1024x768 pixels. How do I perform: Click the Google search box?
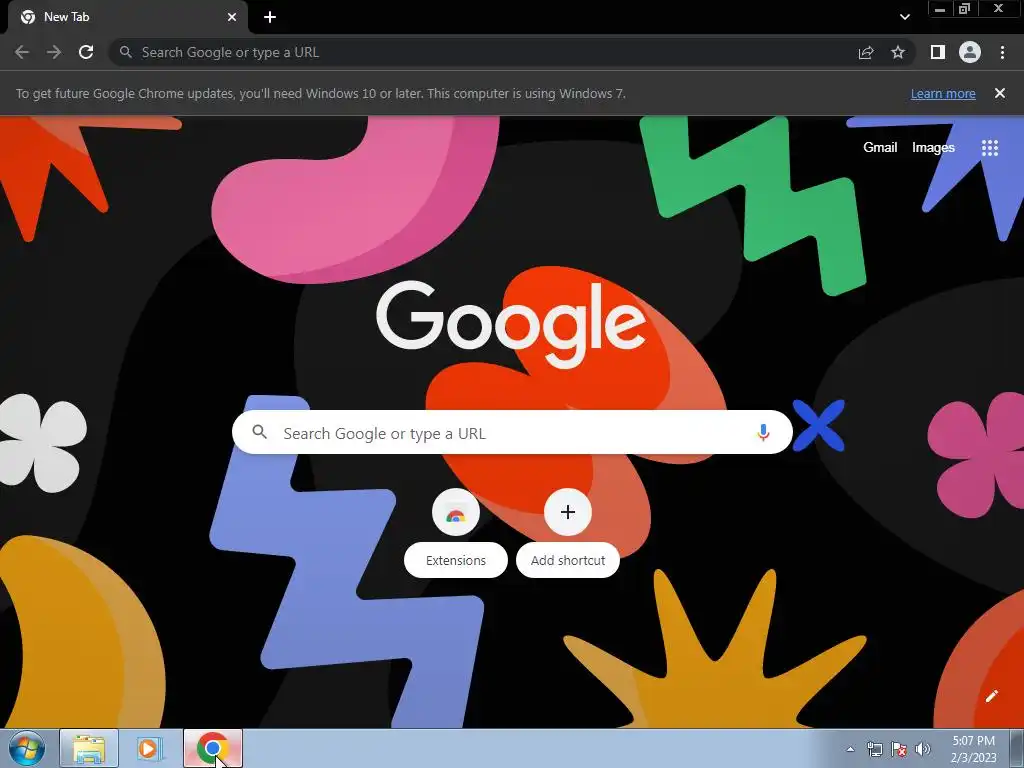pyautogui.click(x=512, y=432)
